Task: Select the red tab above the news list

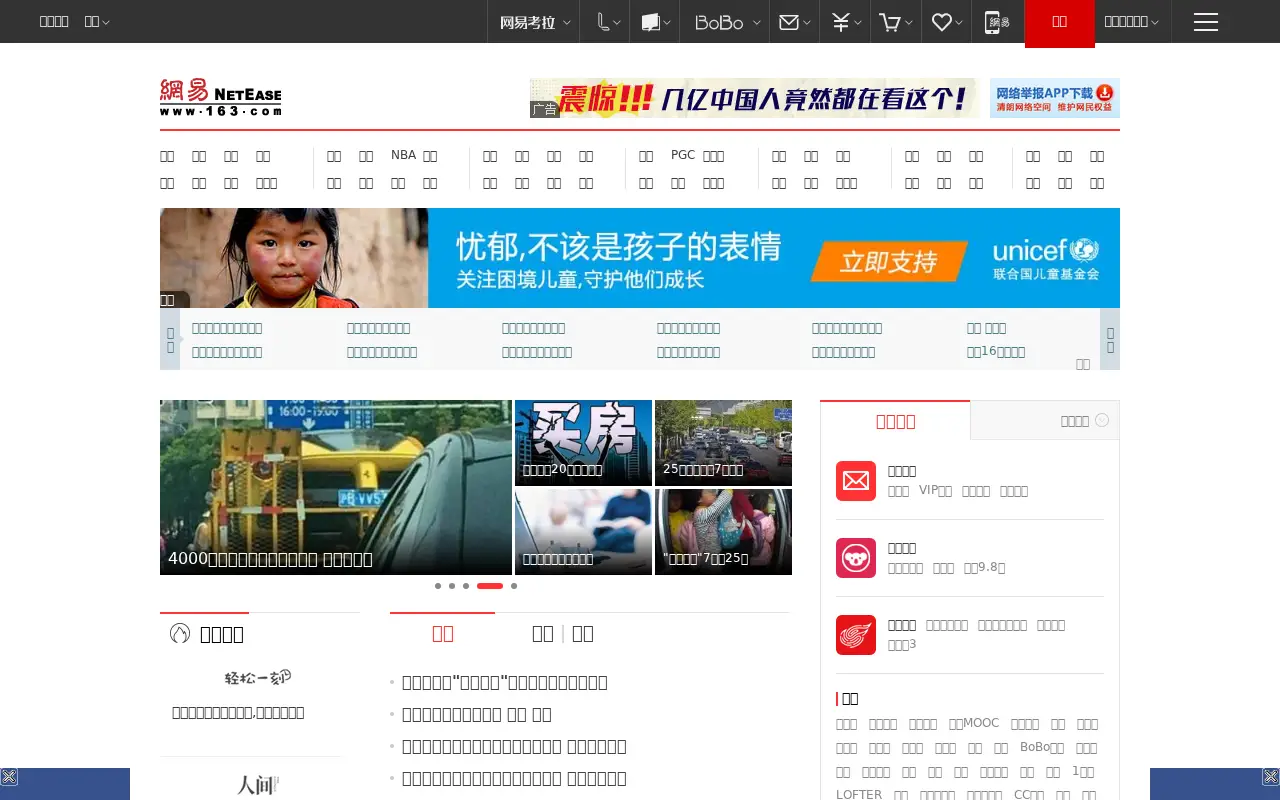Action: pyautogui.click(x=443, y=633)
